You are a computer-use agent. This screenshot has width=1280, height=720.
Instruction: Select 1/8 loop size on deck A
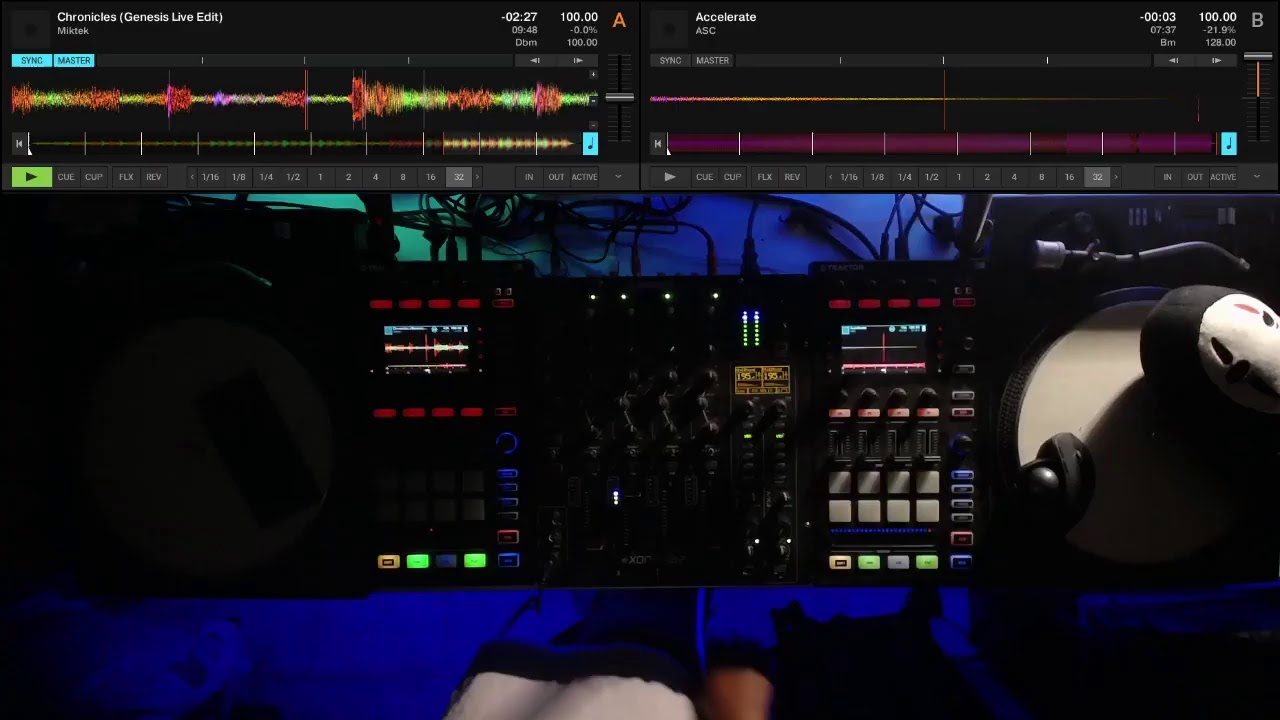(238, 177)
